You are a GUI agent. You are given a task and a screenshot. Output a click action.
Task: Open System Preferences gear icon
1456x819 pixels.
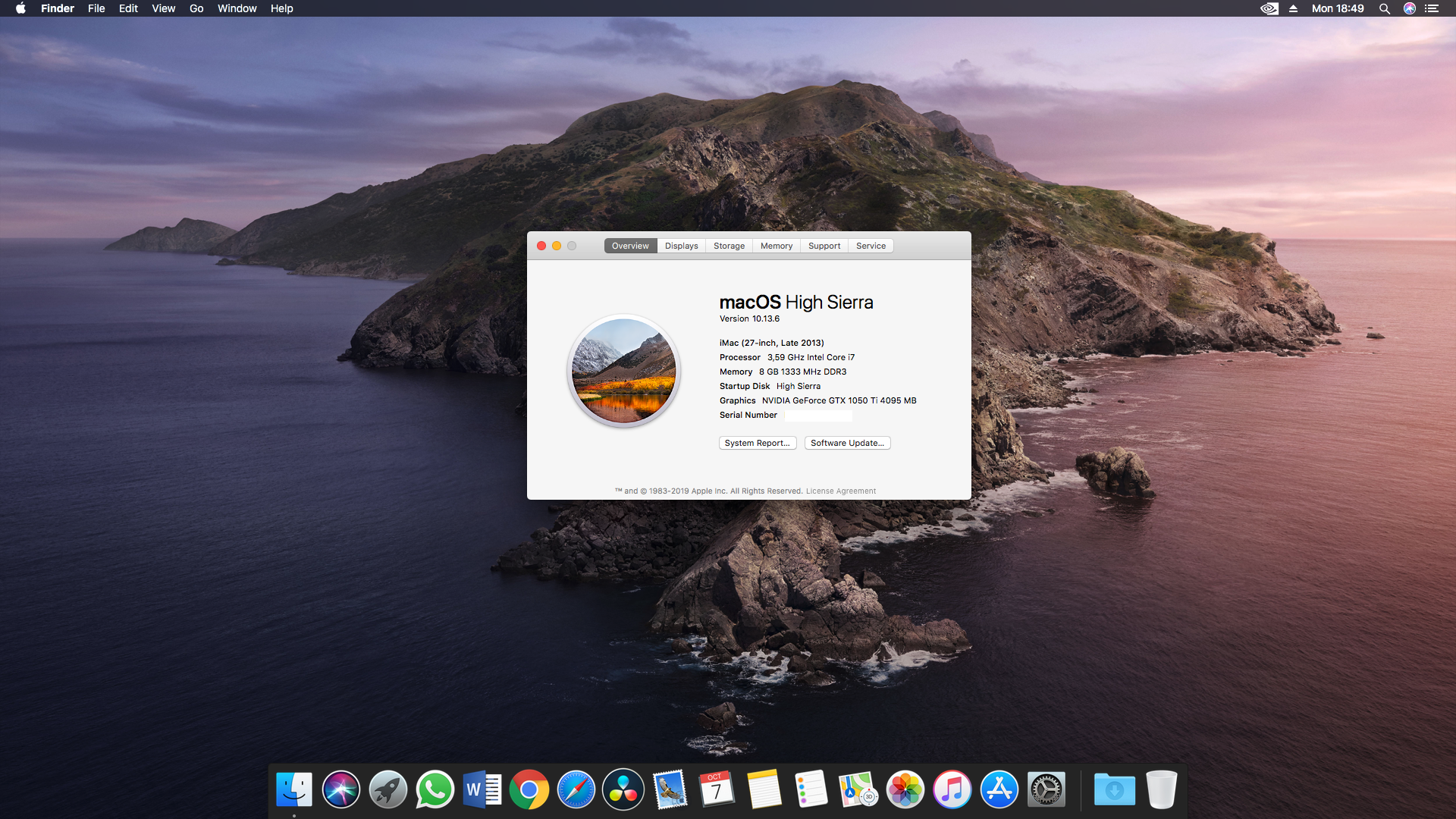pyautogui.click(x=1046, y=790)
